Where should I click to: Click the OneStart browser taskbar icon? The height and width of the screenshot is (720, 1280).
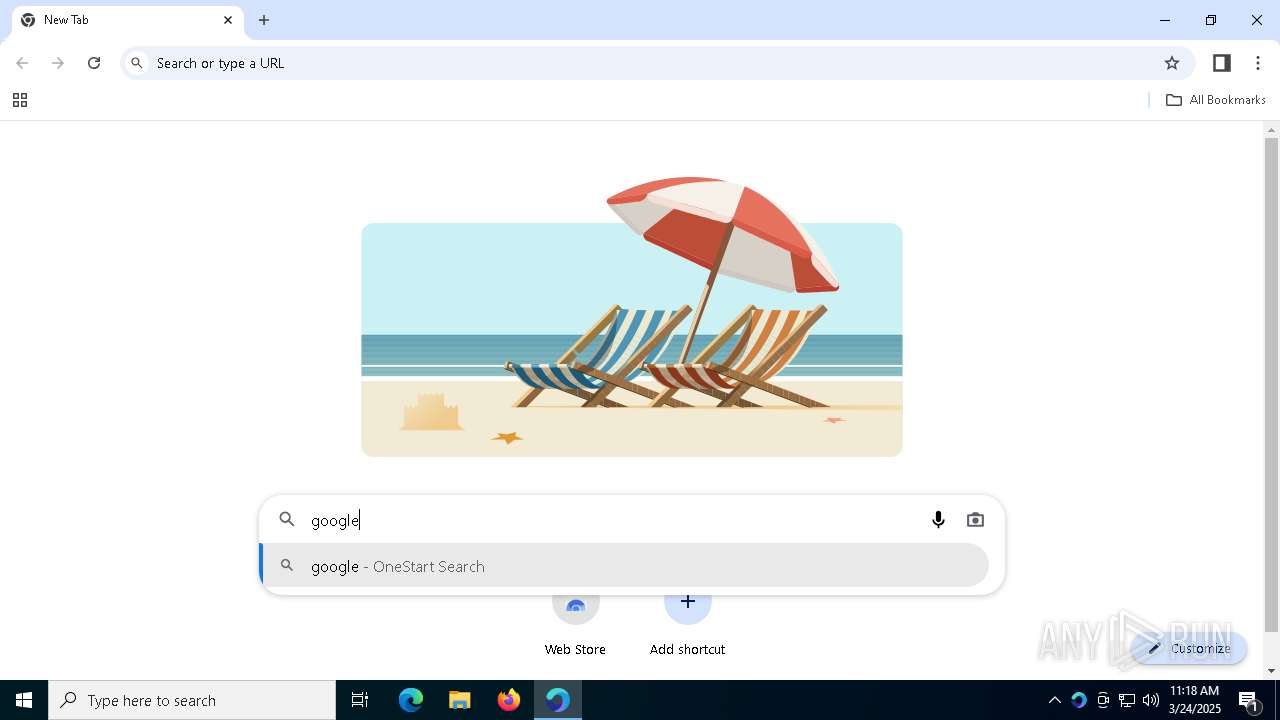coord(558,700)
